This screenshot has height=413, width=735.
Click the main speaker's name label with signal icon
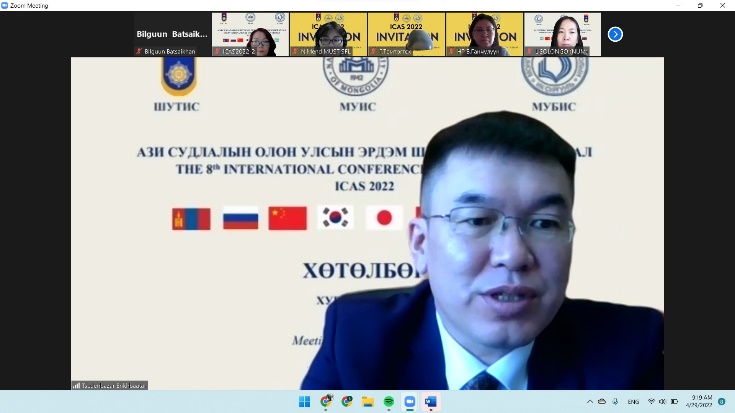[x=109, y=385]
